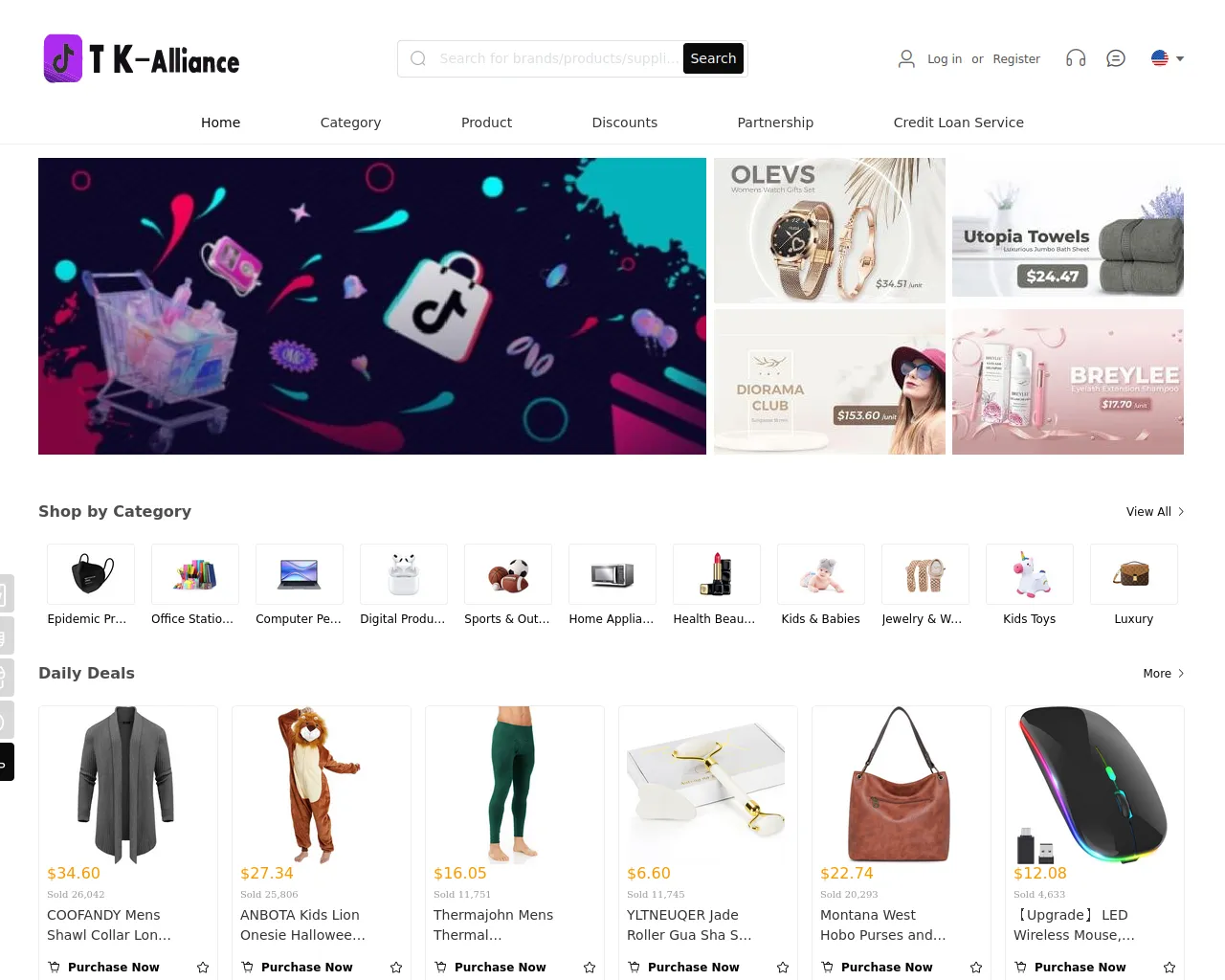
Task: Purchase Now for ANBOTA Kids Lion Onesie
Action: pyautogui.click(x=297, y=968)
